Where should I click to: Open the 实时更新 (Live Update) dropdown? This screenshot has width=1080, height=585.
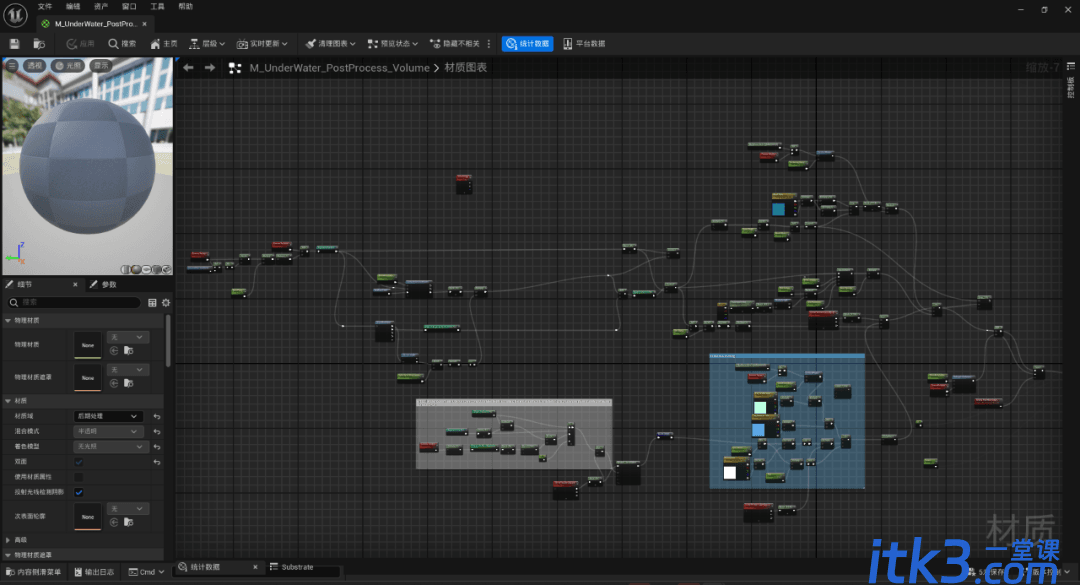pyautogui.click(x=262, y=43)
